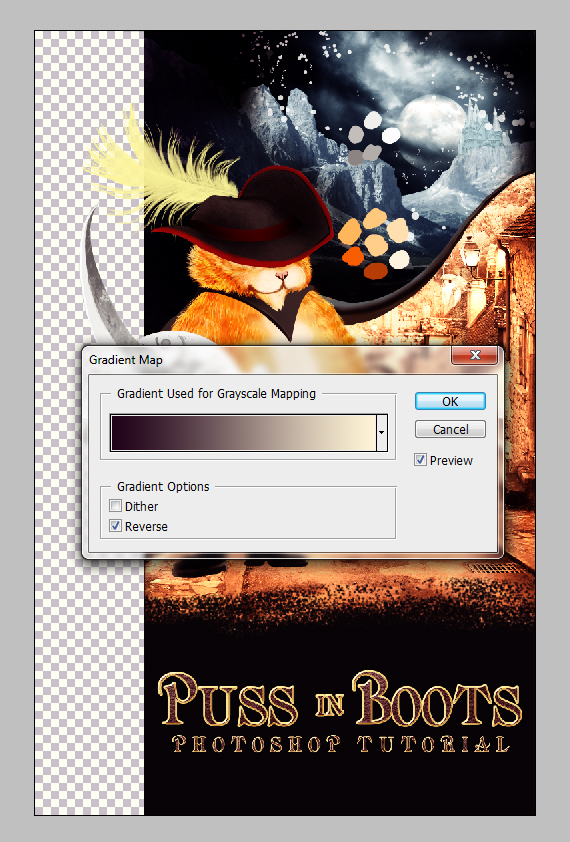Confirm Gradient Map with OK button
Viewport: 570px width, 842px height.
pyautogui.click(x=450, y=401)
